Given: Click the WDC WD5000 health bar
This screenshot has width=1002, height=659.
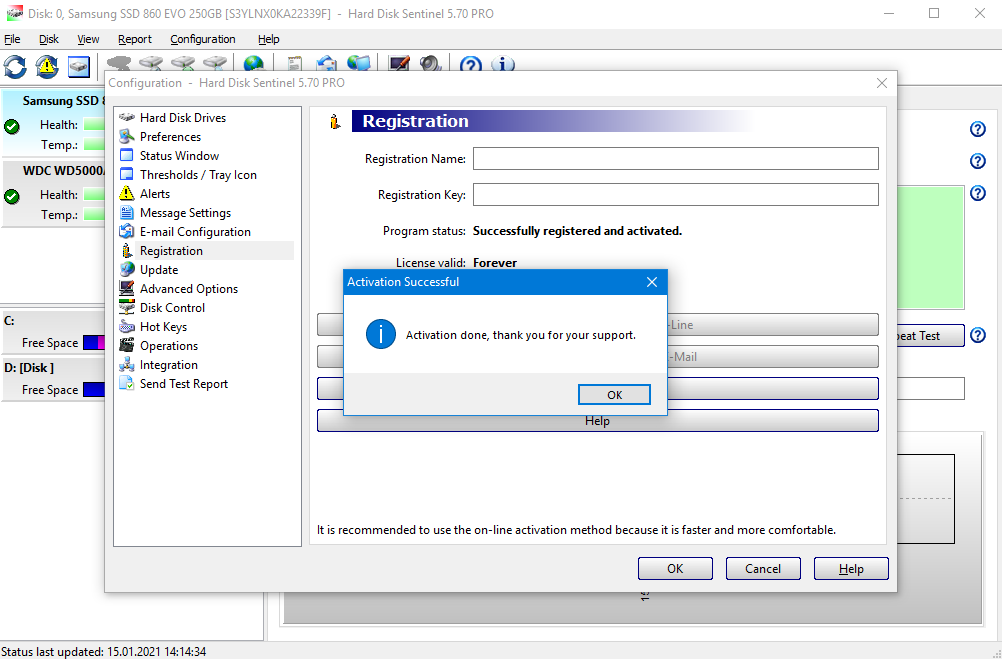Looking at the screenshot, I should pos(94,194).
